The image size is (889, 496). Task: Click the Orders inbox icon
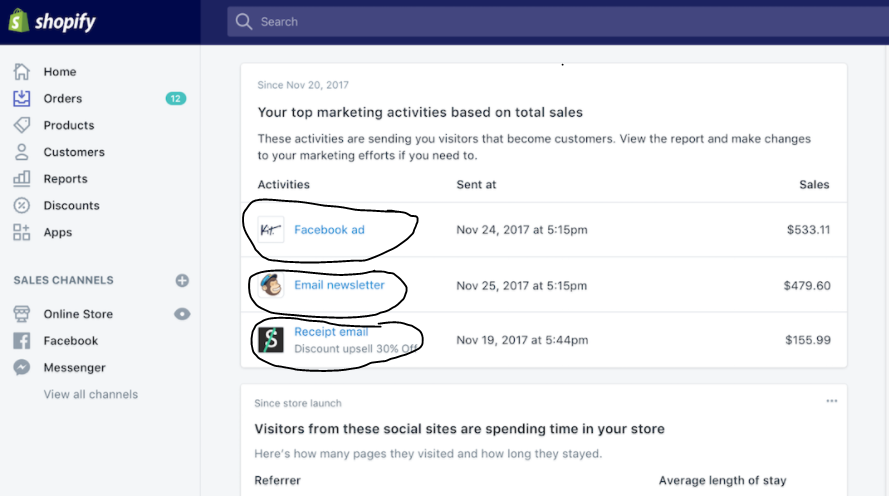[x=22, y=98]
